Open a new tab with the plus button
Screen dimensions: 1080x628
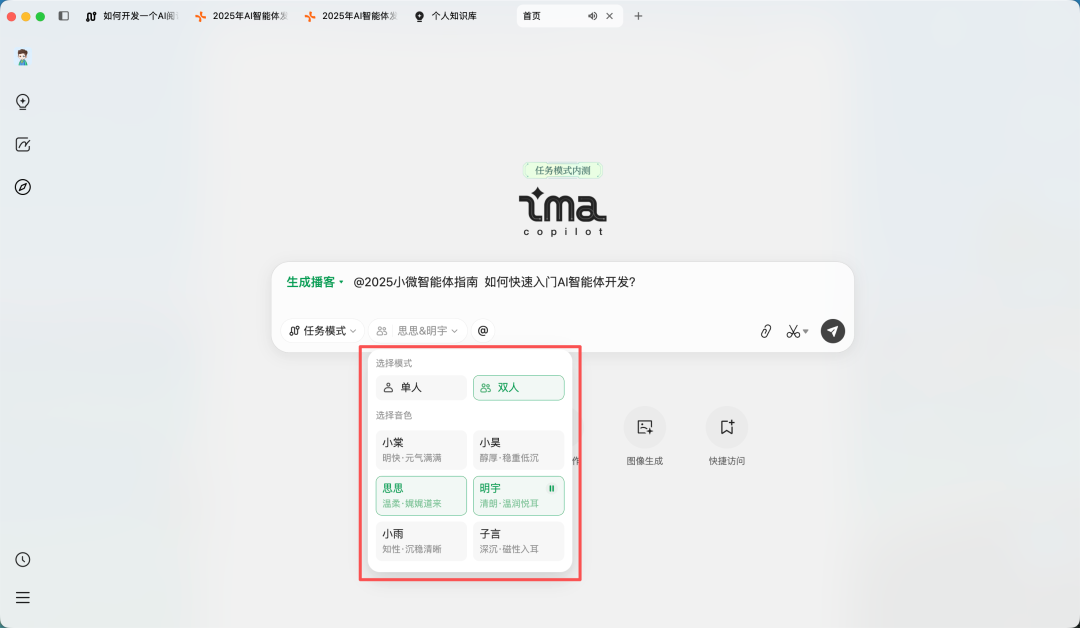pyautogui.click(x=638, y=16)
